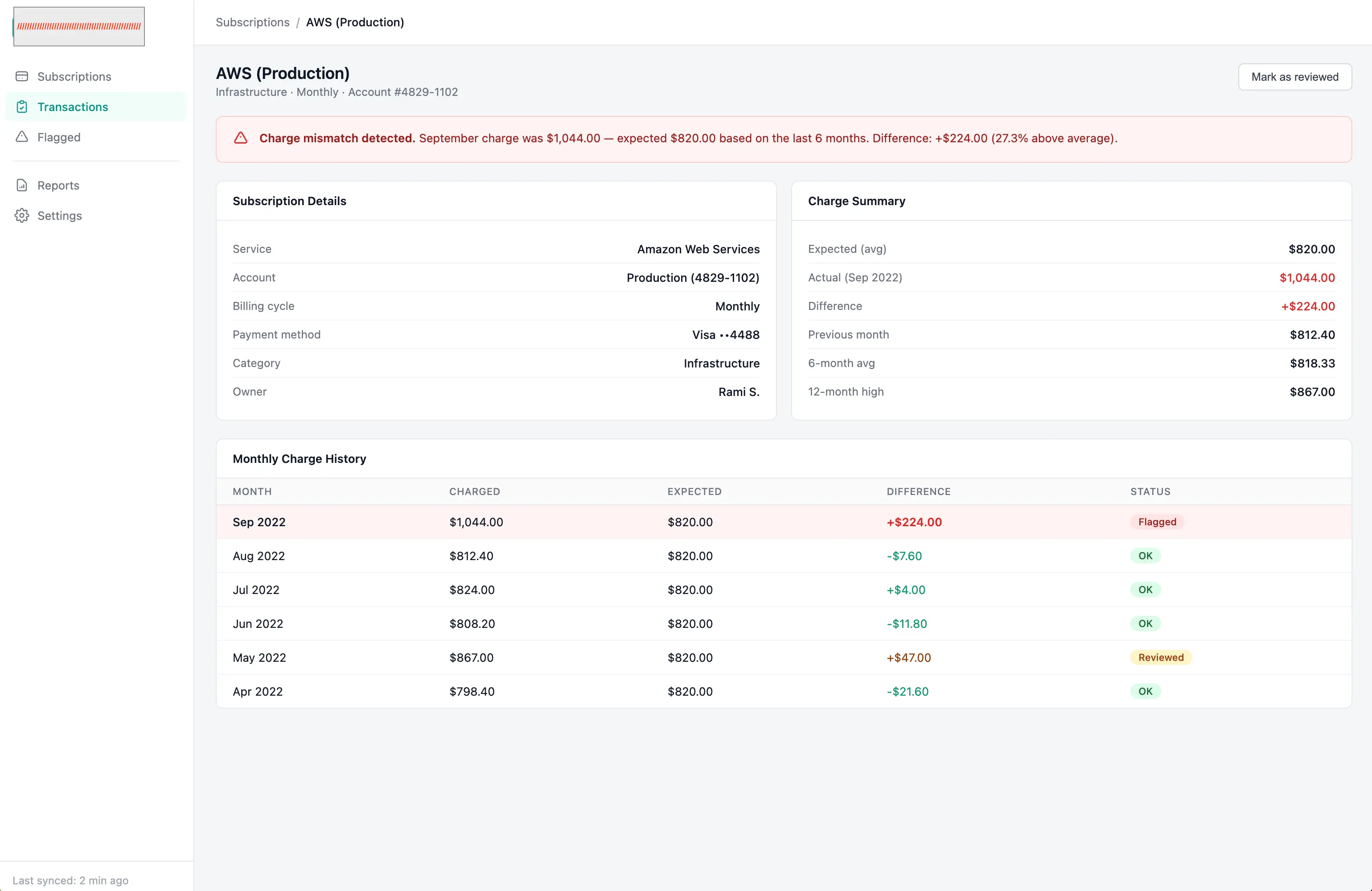Click the Flagged warning triangle icon

(22, 136)
